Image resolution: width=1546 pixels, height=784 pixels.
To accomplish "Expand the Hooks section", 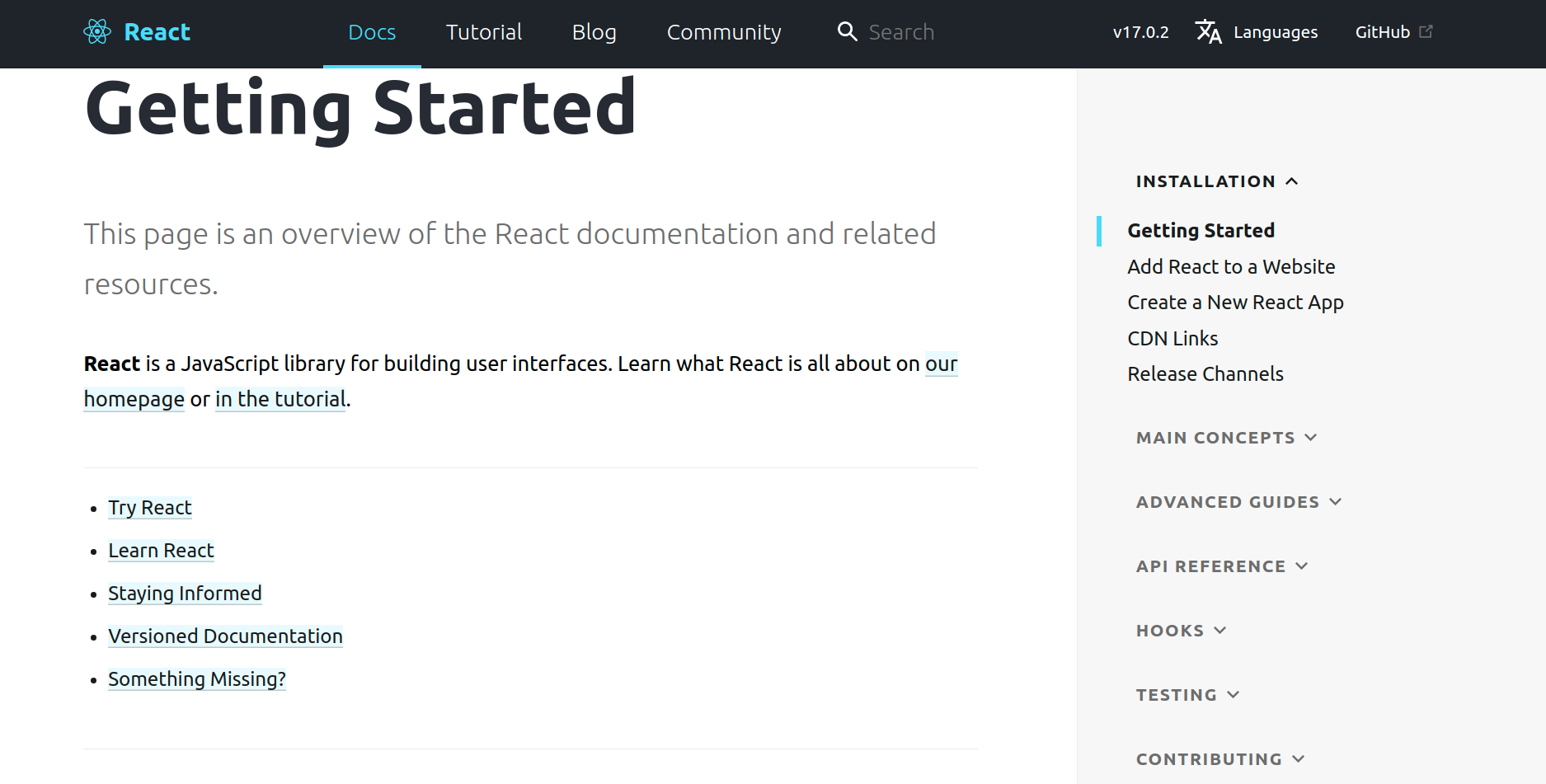I will (x=1181, y=631).
